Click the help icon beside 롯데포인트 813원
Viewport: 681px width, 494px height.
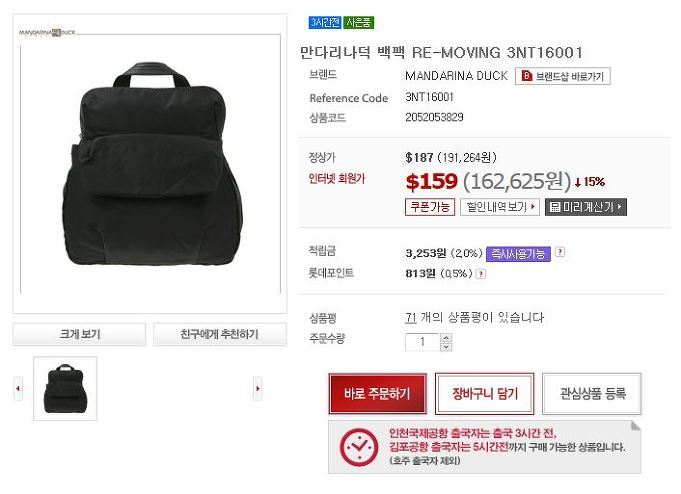481,274
